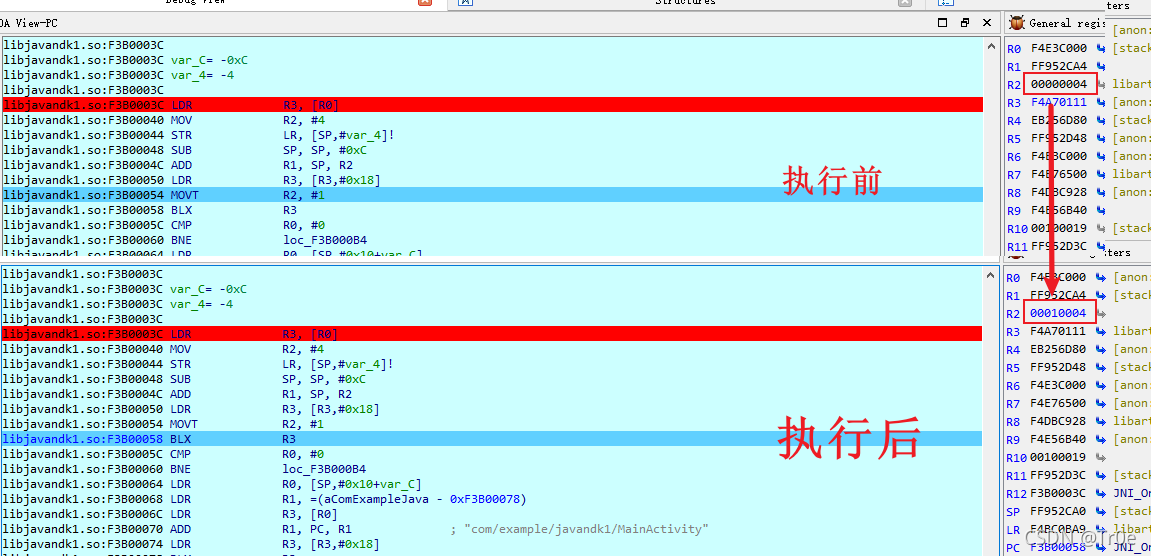Follow the R12 F3B0003C jump arrow

click(x=1101, y=493)
